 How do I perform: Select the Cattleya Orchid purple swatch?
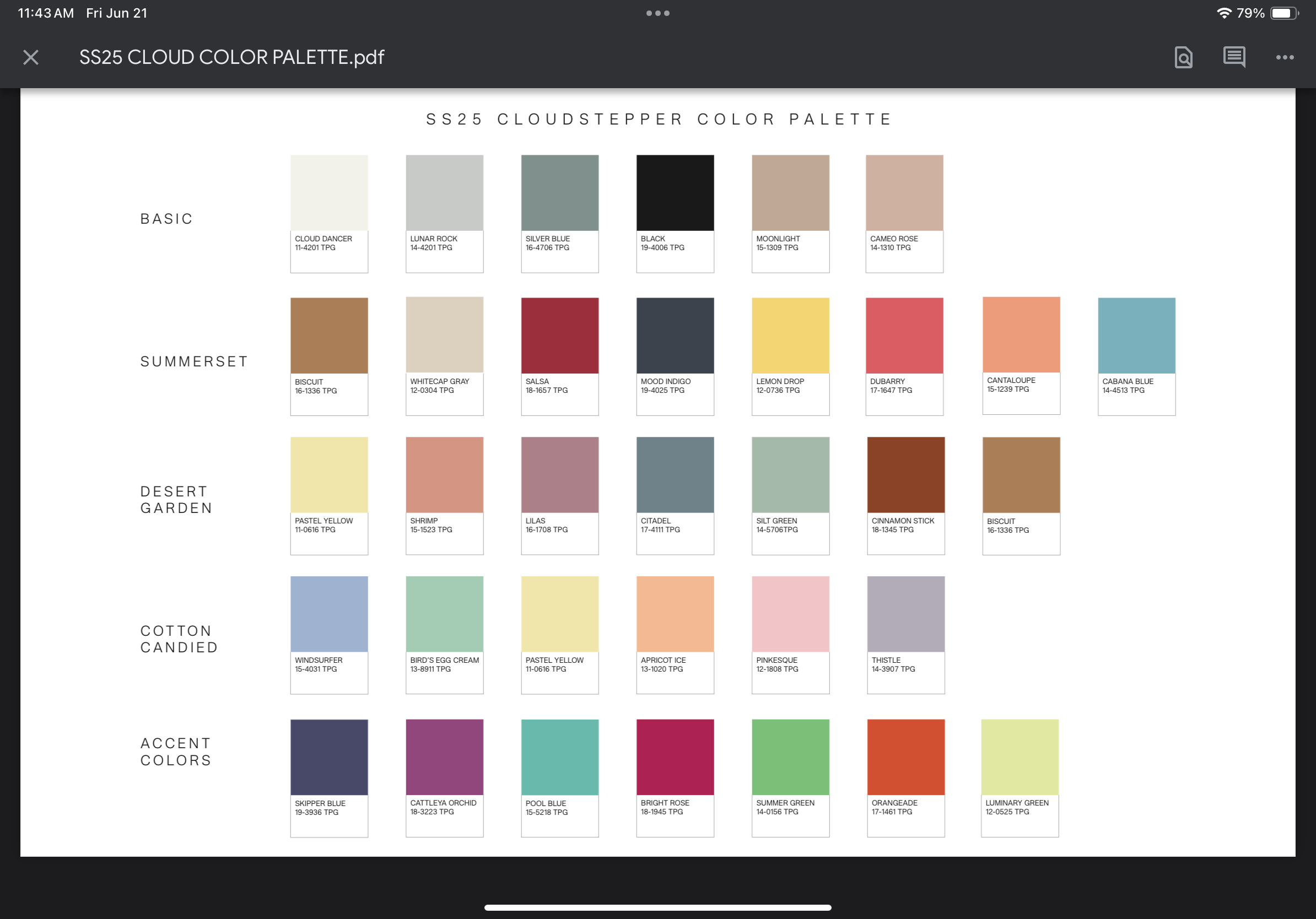(444, 757)
